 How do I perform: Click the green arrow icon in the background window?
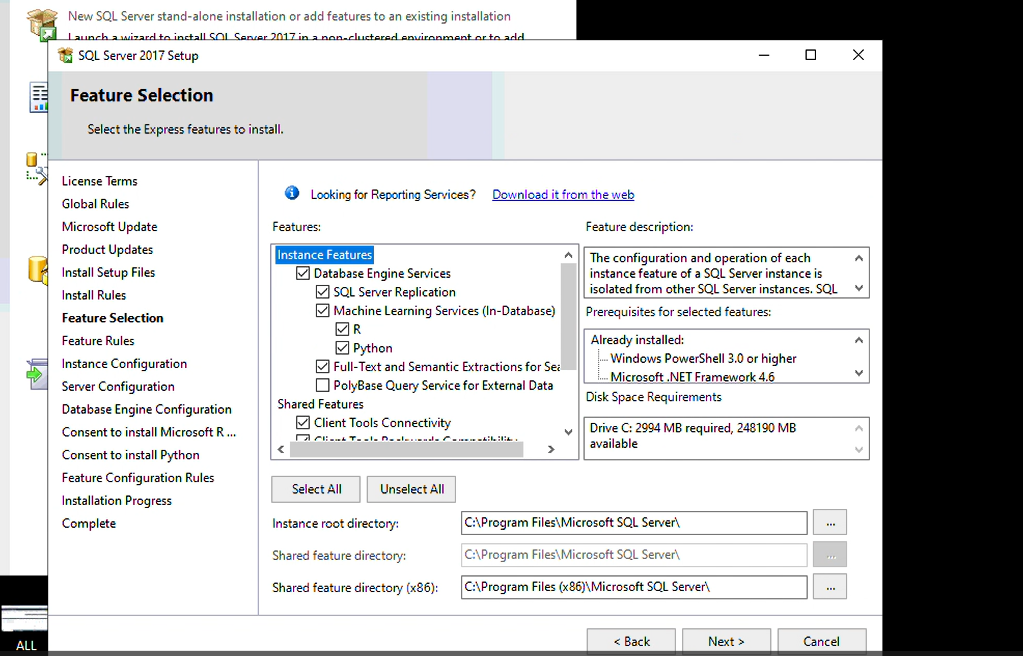[37, 375]
